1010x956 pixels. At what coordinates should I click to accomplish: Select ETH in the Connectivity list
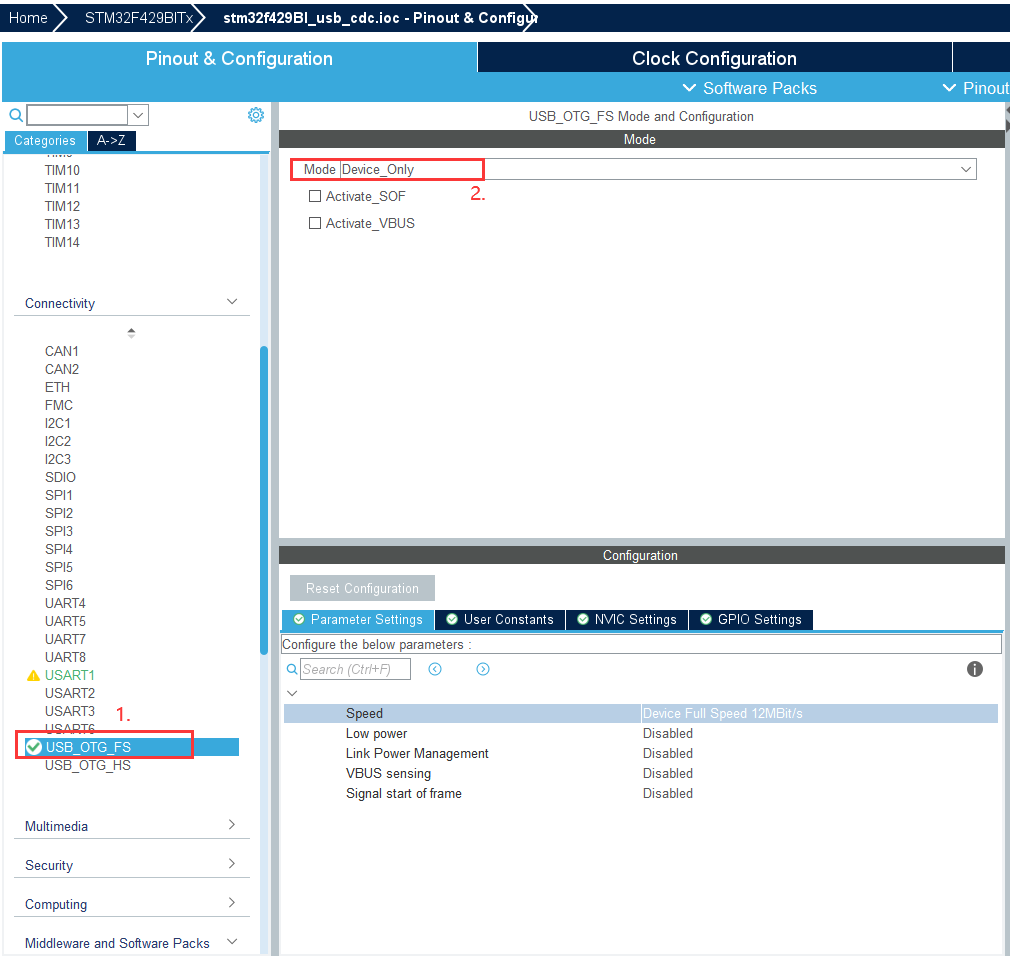(x=57, y=387)
